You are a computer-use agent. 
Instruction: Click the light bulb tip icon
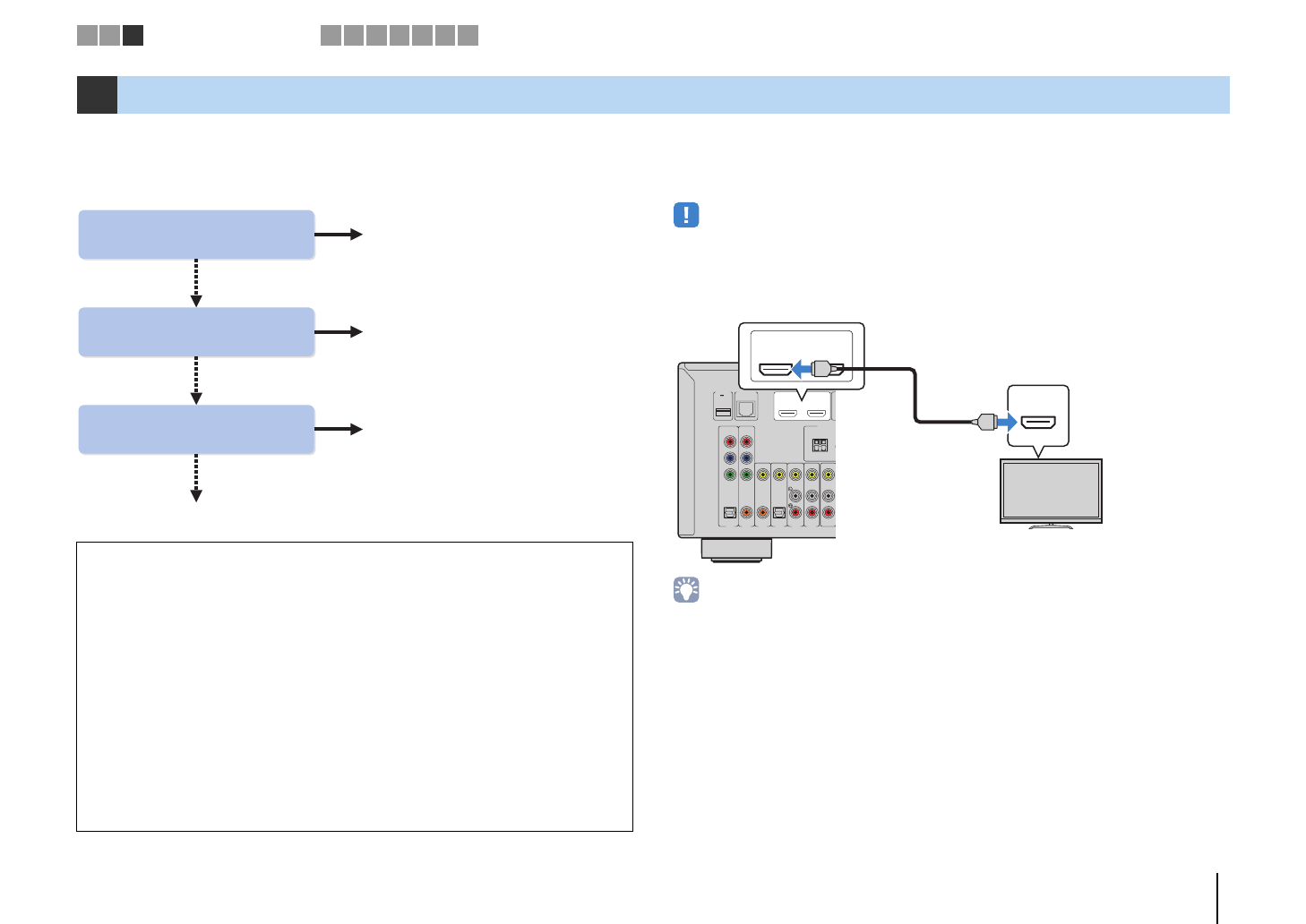point(685,589)
